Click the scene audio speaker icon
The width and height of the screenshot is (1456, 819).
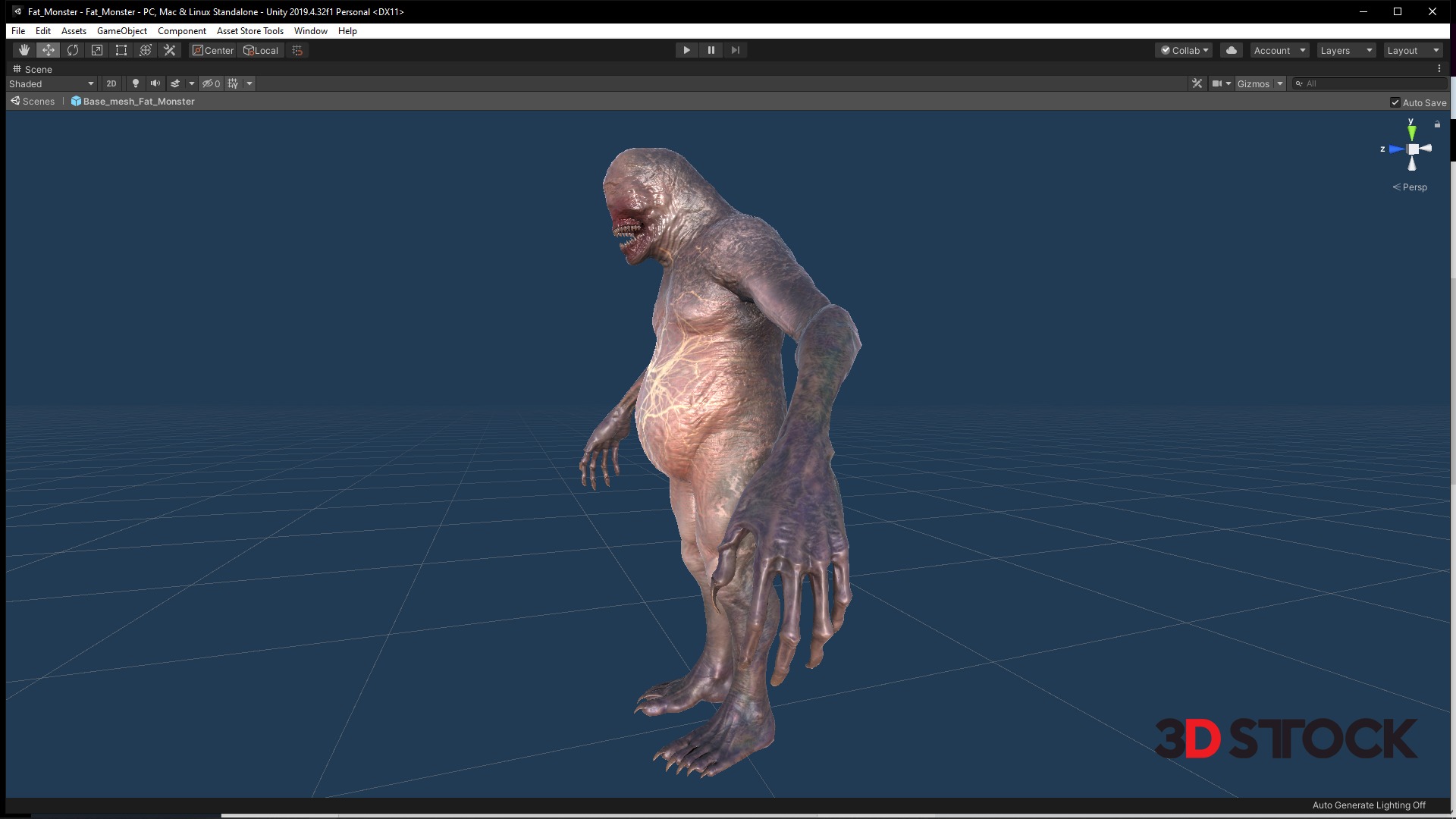[x=155, y=83]
